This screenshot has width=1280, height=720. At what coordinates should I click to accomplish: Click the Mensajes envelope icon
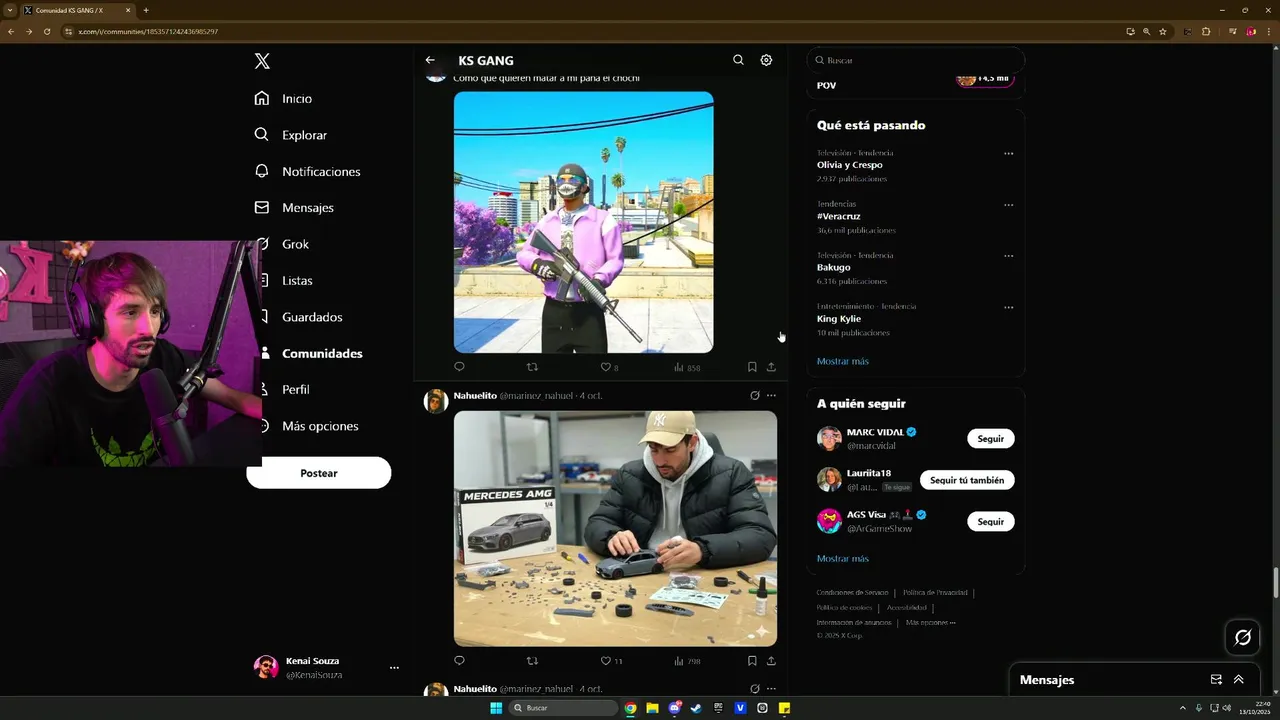click(x=262, y=208)
